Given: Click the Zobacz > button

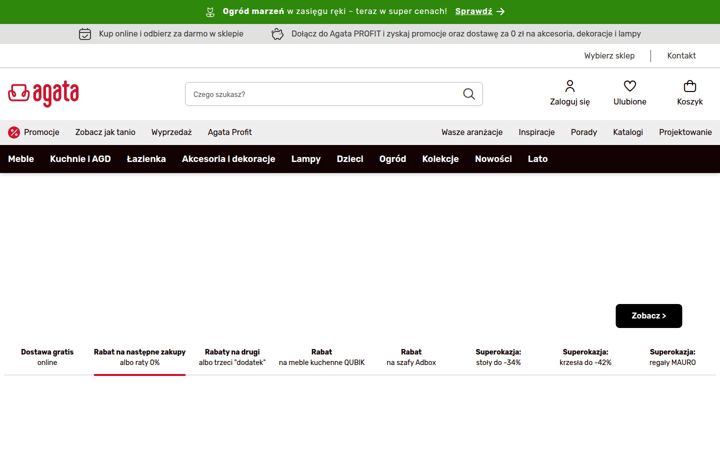Looking at the screenshot, I should point(648,316).
